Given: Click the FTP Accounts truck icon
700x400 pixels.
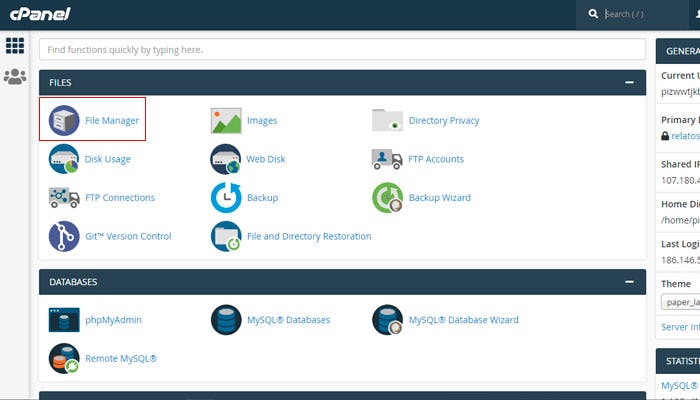Looking at the screenshot, I should point(387,159).
